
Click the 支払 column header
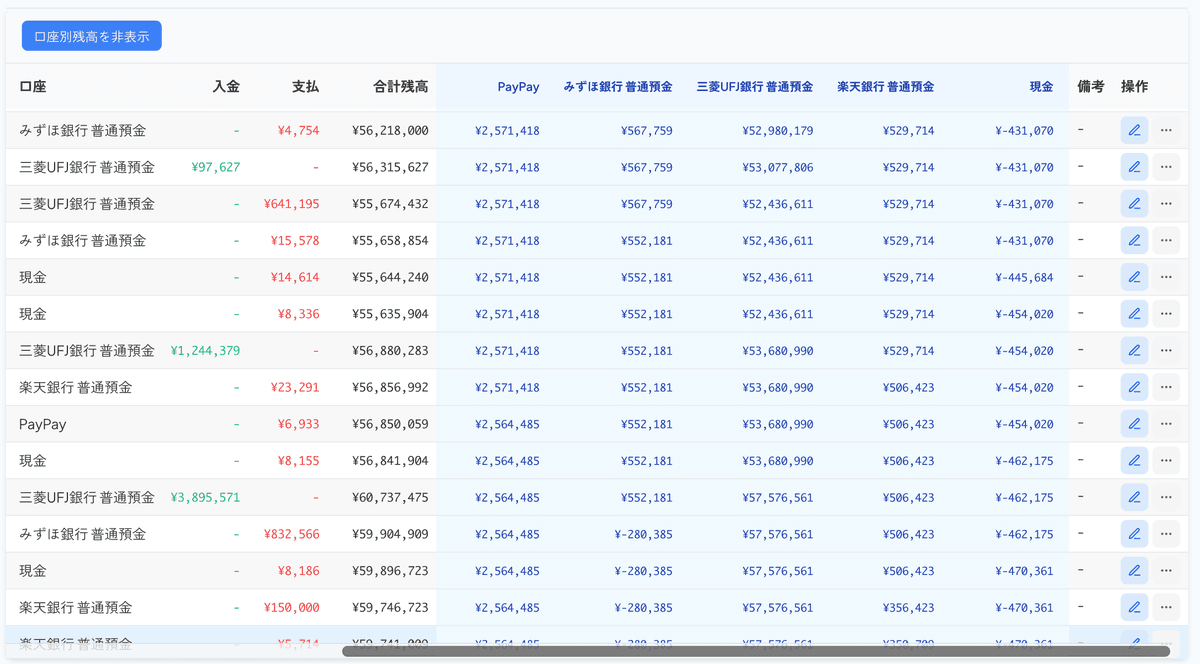pos(306,87)
